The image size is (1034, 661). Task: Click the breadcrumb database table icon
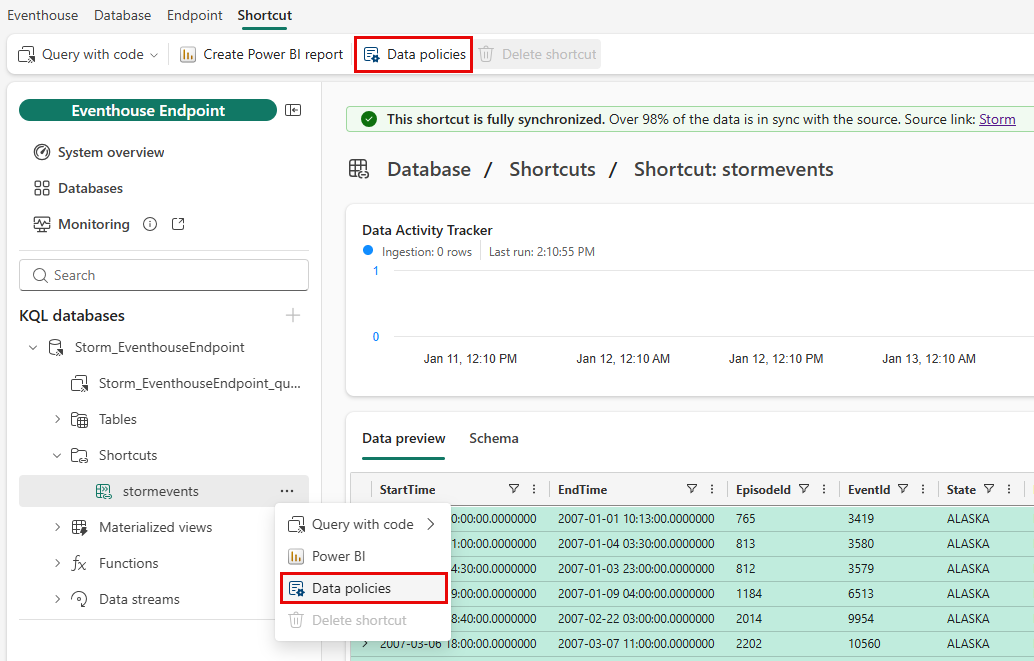pos(359,170)
